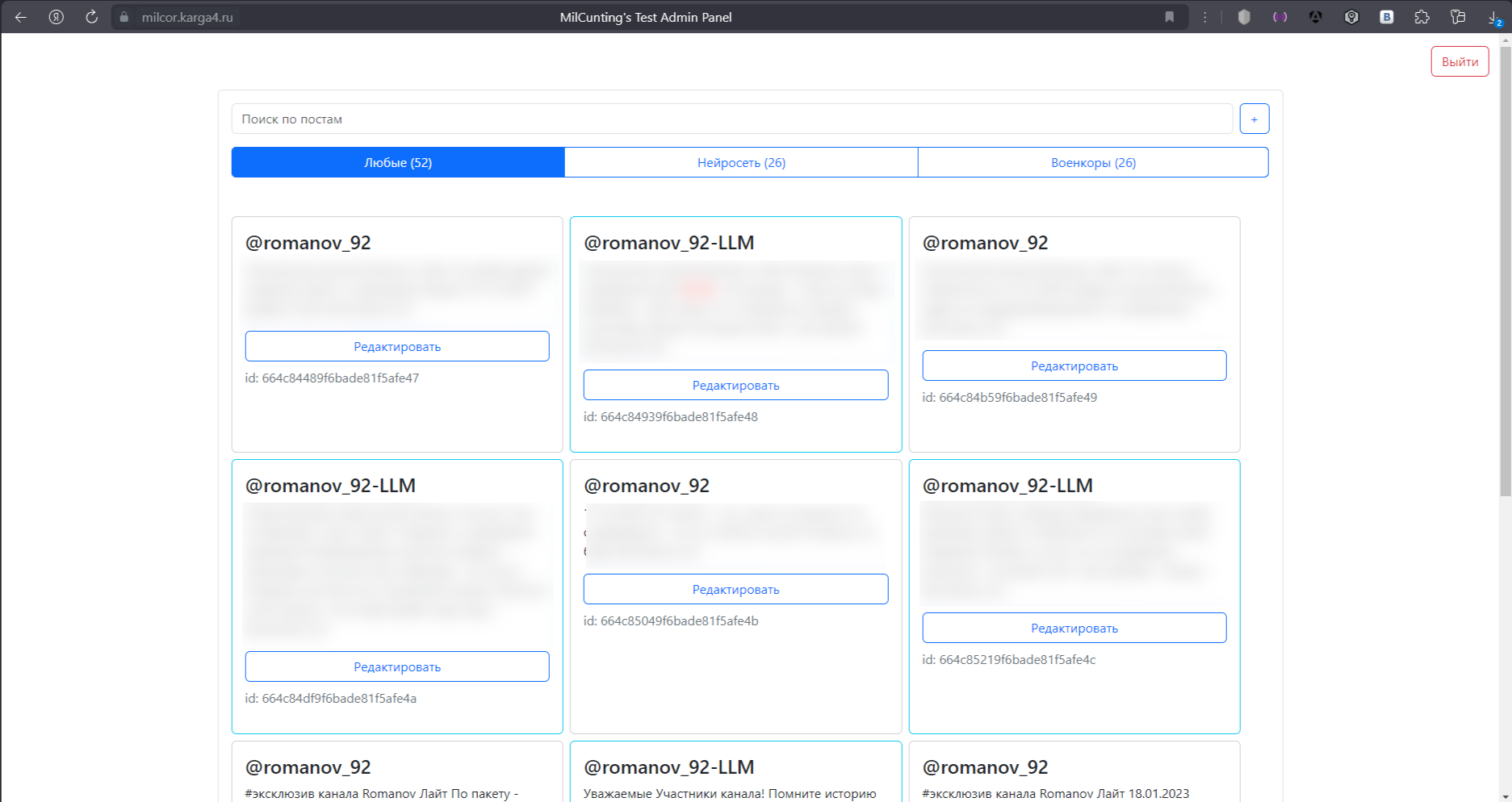The width and height of the screenshot is (1512, 802).
Task: Open the Angular DevTools extension icon
Action: 1316,17
